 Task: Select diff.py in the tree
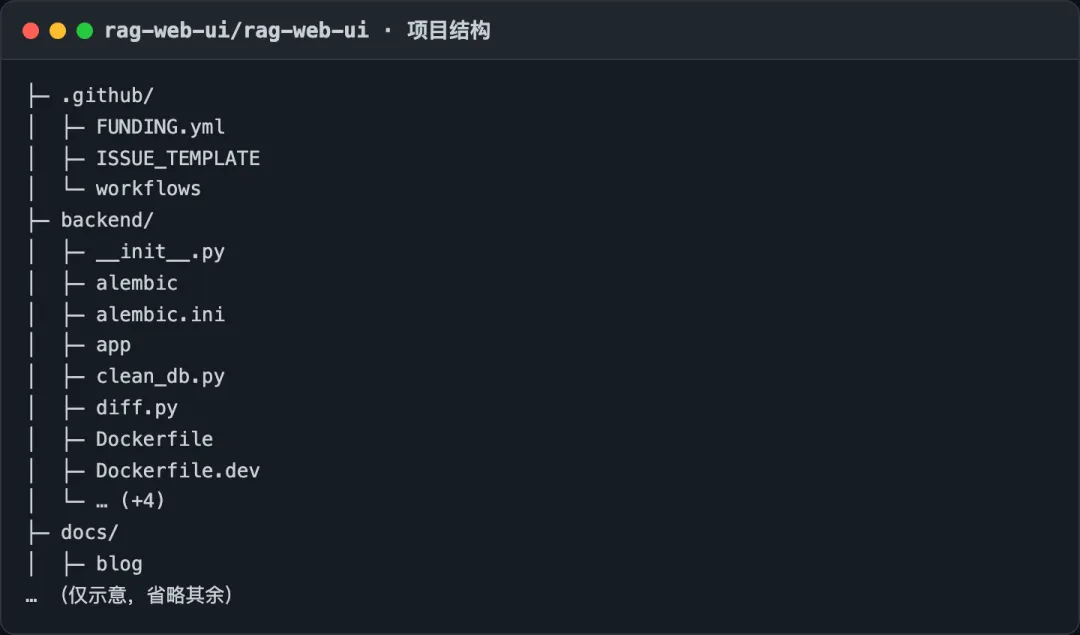click(136, 408)
